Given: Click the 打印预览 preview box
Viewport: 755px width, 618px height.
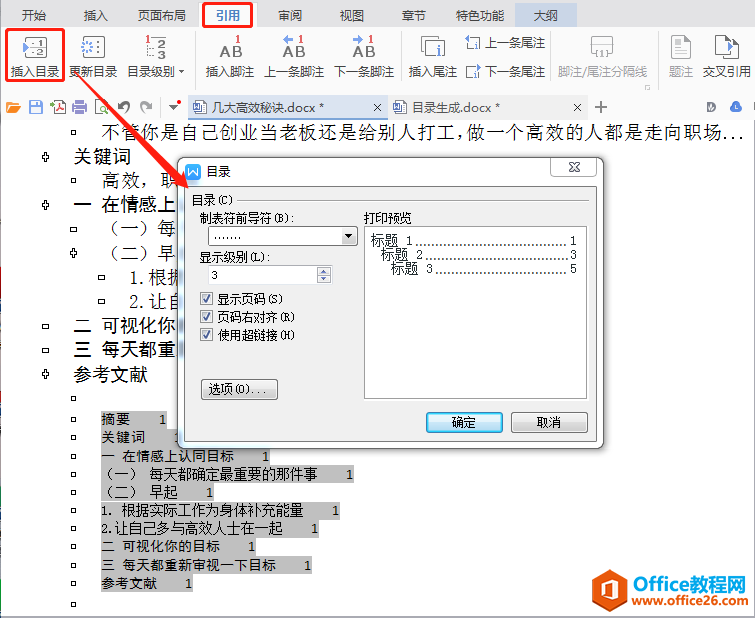Looking at the screenshot, I should (475, 312).
